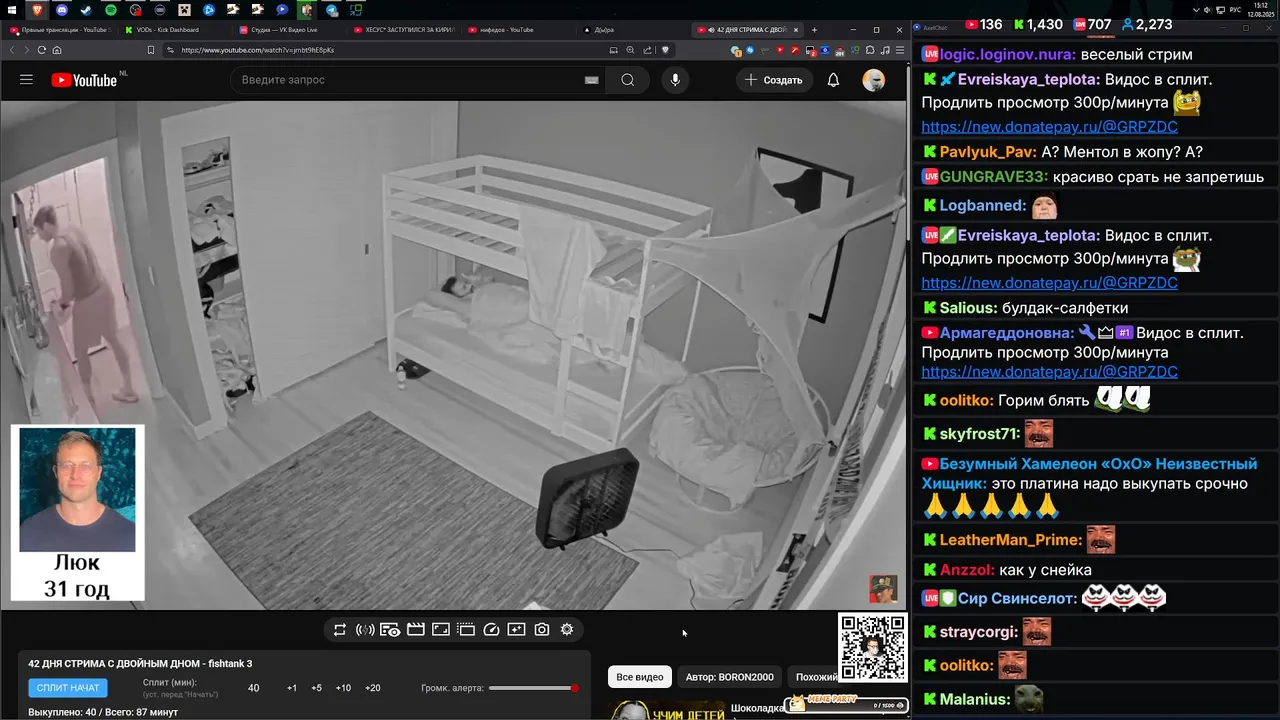Open Telegram from the taskbar
This screenshot has height=720, width=1280.
click(332, 10)
